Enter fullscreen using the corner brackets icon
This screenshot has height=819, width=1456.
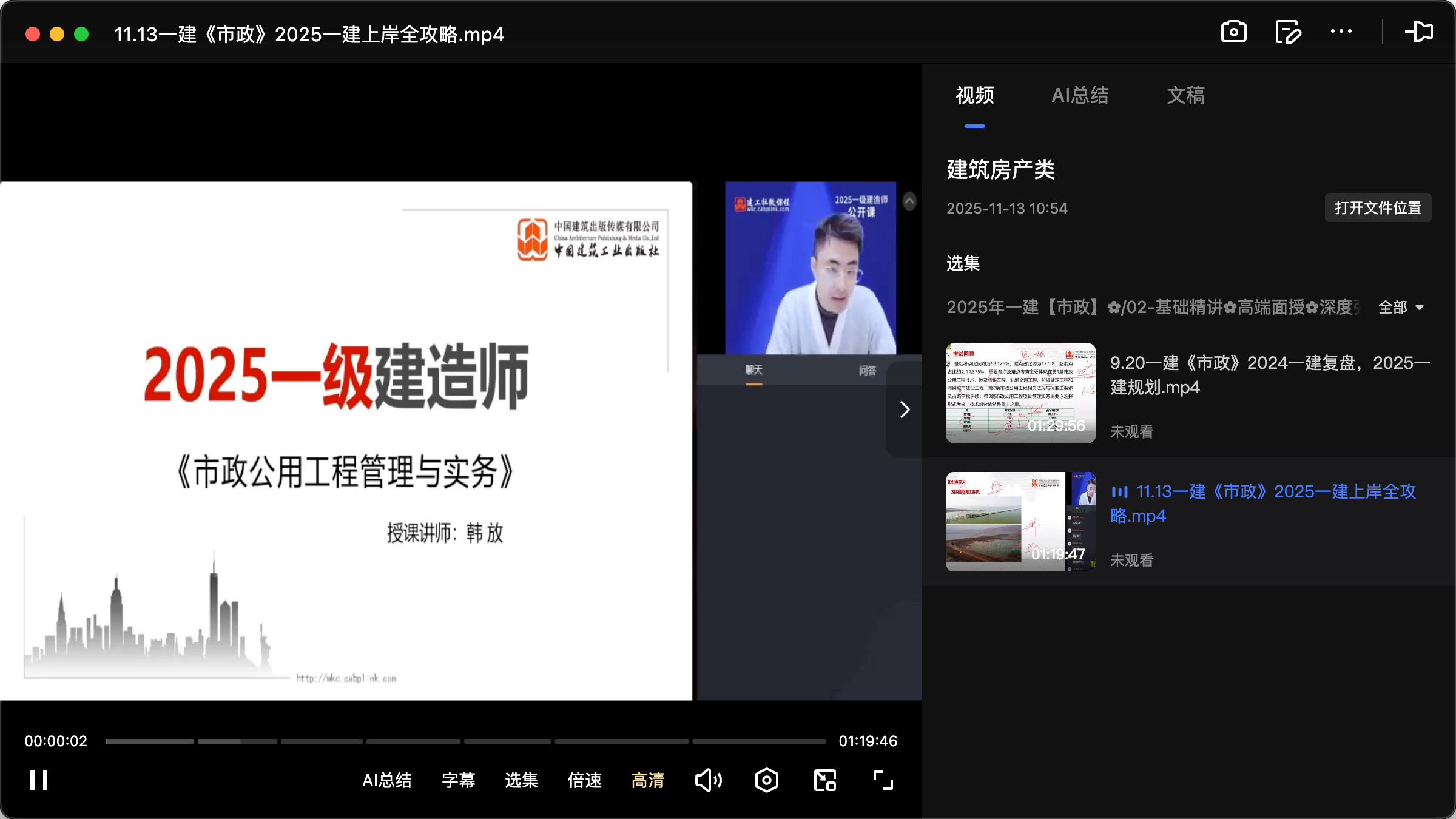click(882, 780)
